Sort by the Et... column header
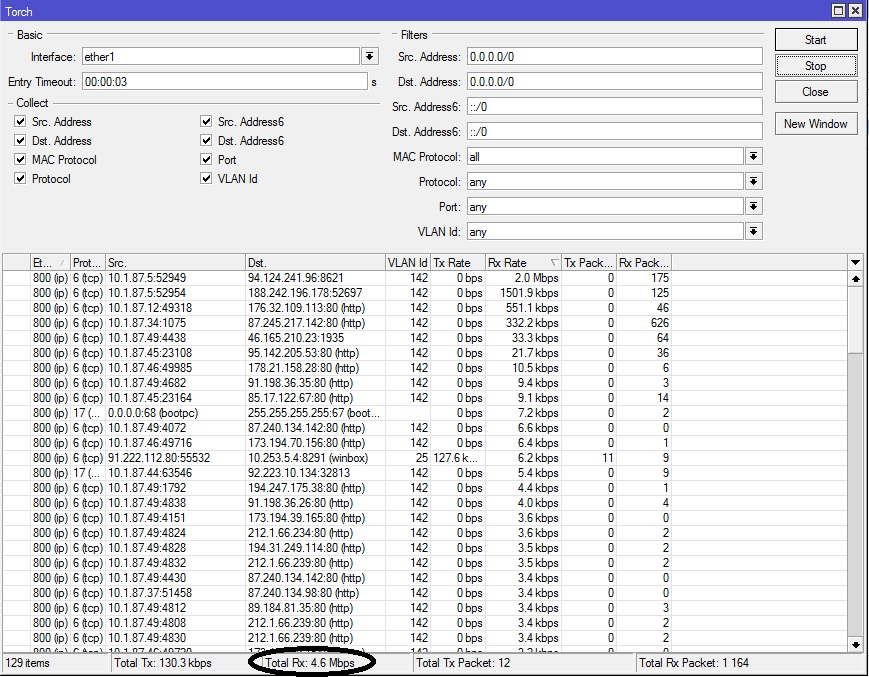Screen dimensions: 869x677 (50, 263)
